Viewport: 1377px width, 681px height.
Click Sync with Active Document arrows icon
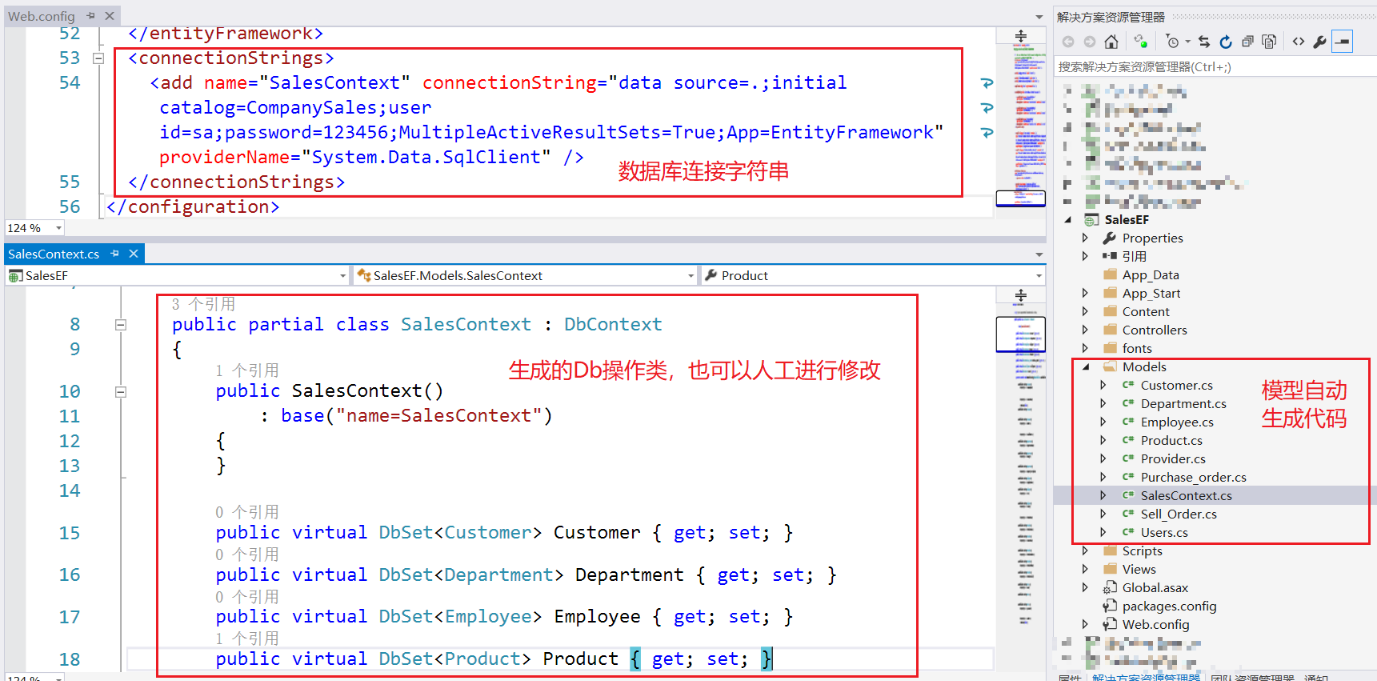(1204, 42)
